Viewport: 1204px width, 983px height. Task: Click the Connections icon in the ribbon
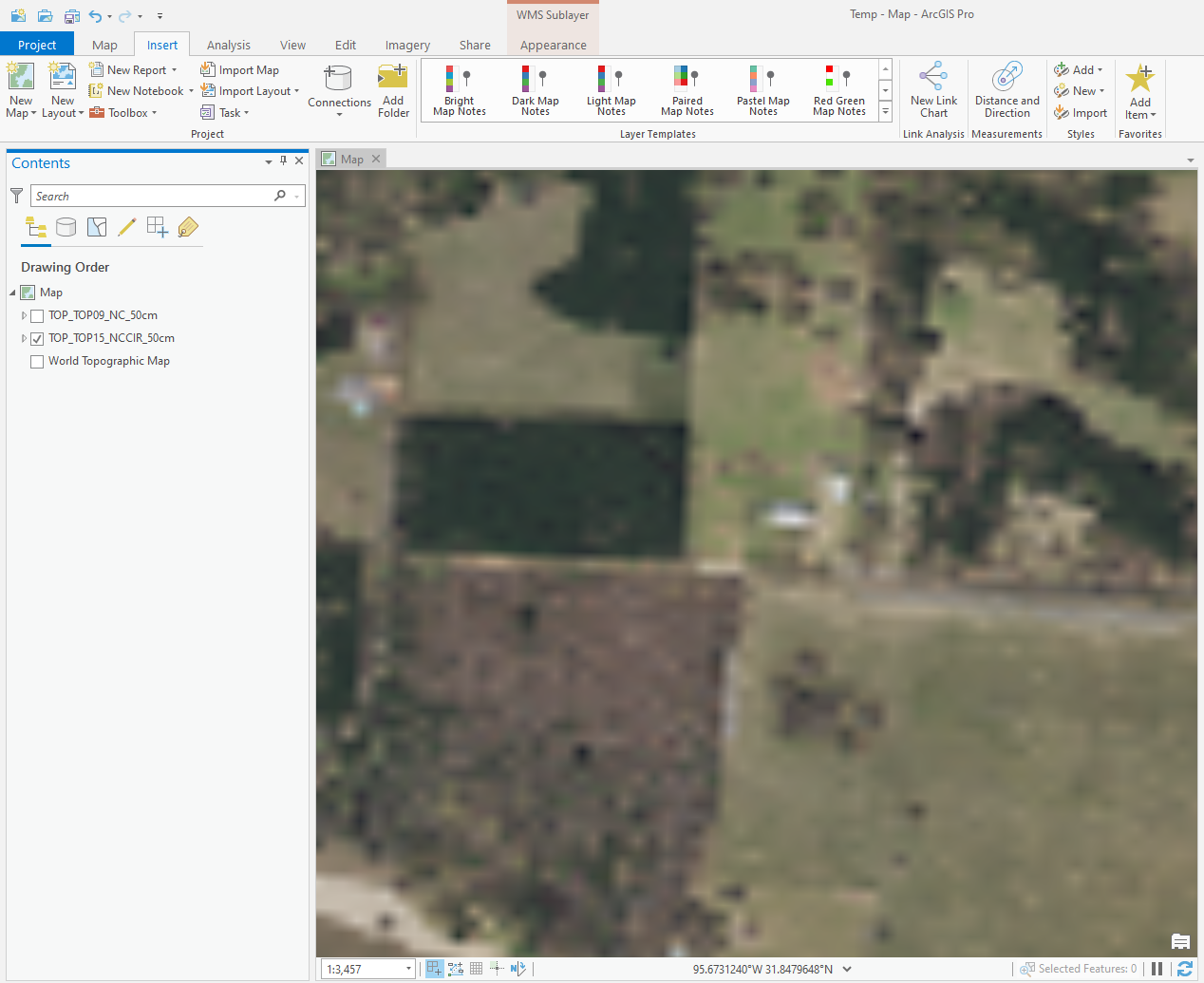click(338, 81)
